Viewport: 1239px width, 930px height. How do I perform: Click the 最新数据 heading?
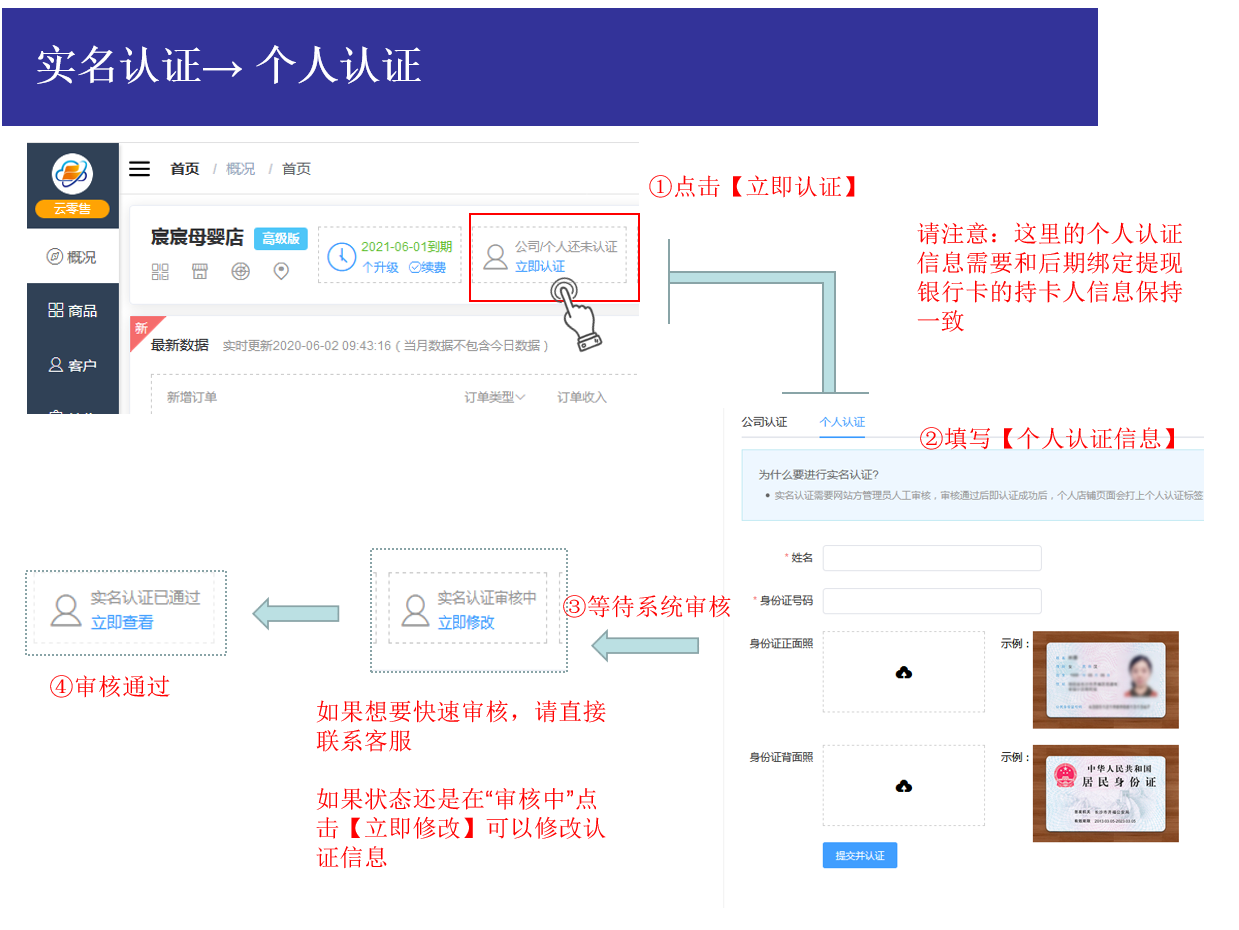pos(180,345)
